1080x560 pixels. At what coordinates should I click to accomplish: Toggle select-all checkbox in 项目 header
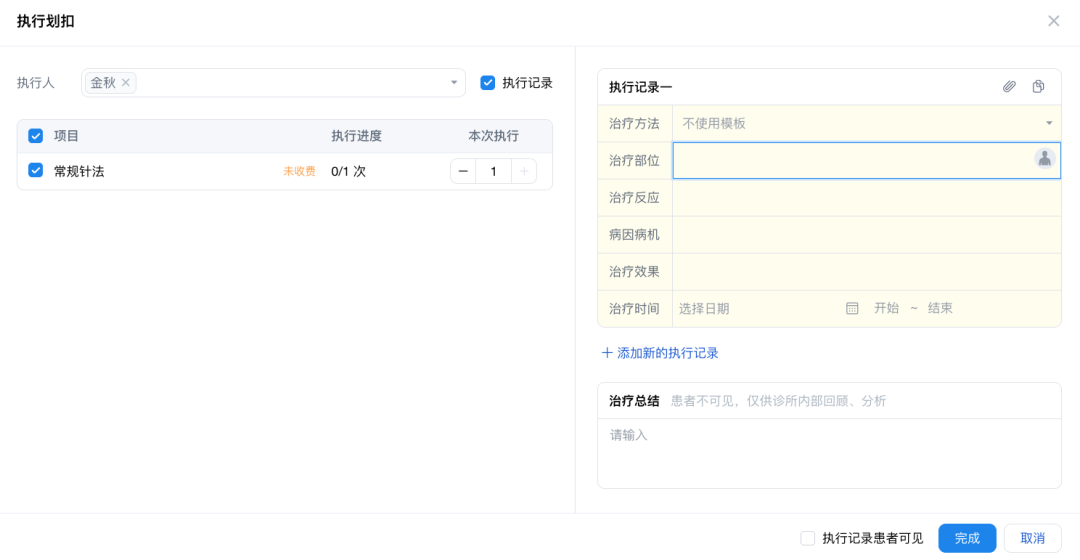(x=35, y=136)
